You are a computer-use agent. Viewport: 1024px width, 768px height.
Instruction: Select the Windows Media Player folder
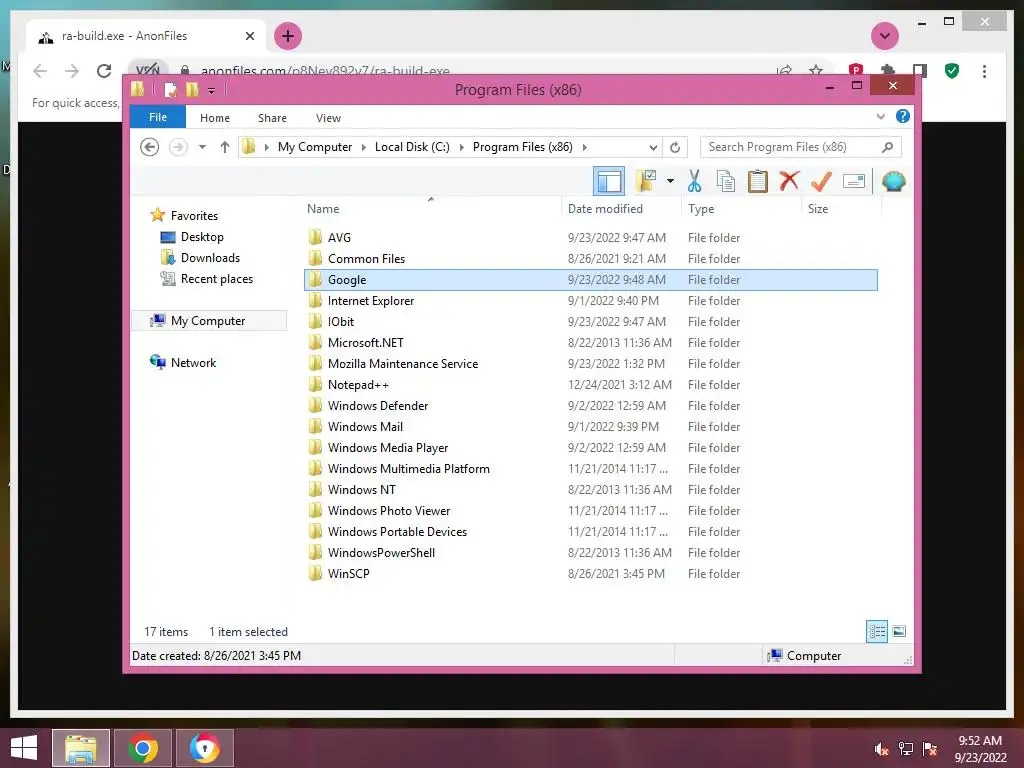coord(387,447)
